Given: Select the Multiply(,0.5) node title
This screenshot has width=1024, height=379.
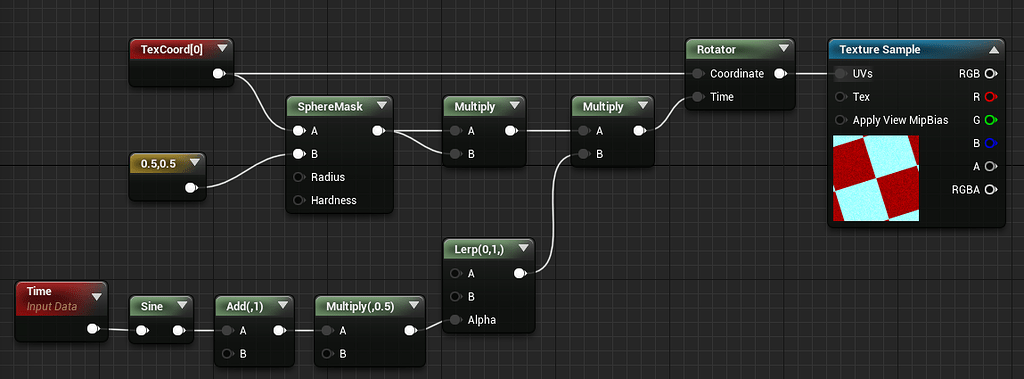Looking at the screenshot, I should (360, 305).
